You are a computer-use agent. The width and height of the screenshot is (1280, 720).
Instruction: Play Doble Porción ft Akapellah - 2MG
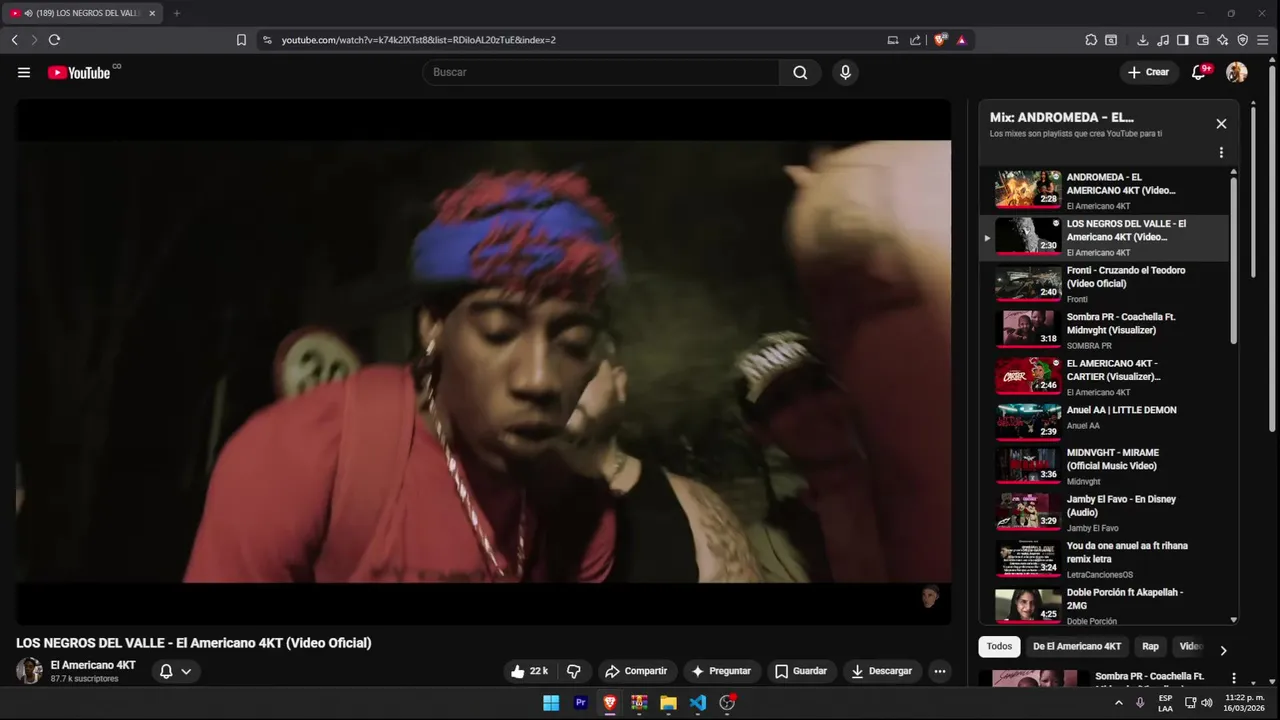1103,604
